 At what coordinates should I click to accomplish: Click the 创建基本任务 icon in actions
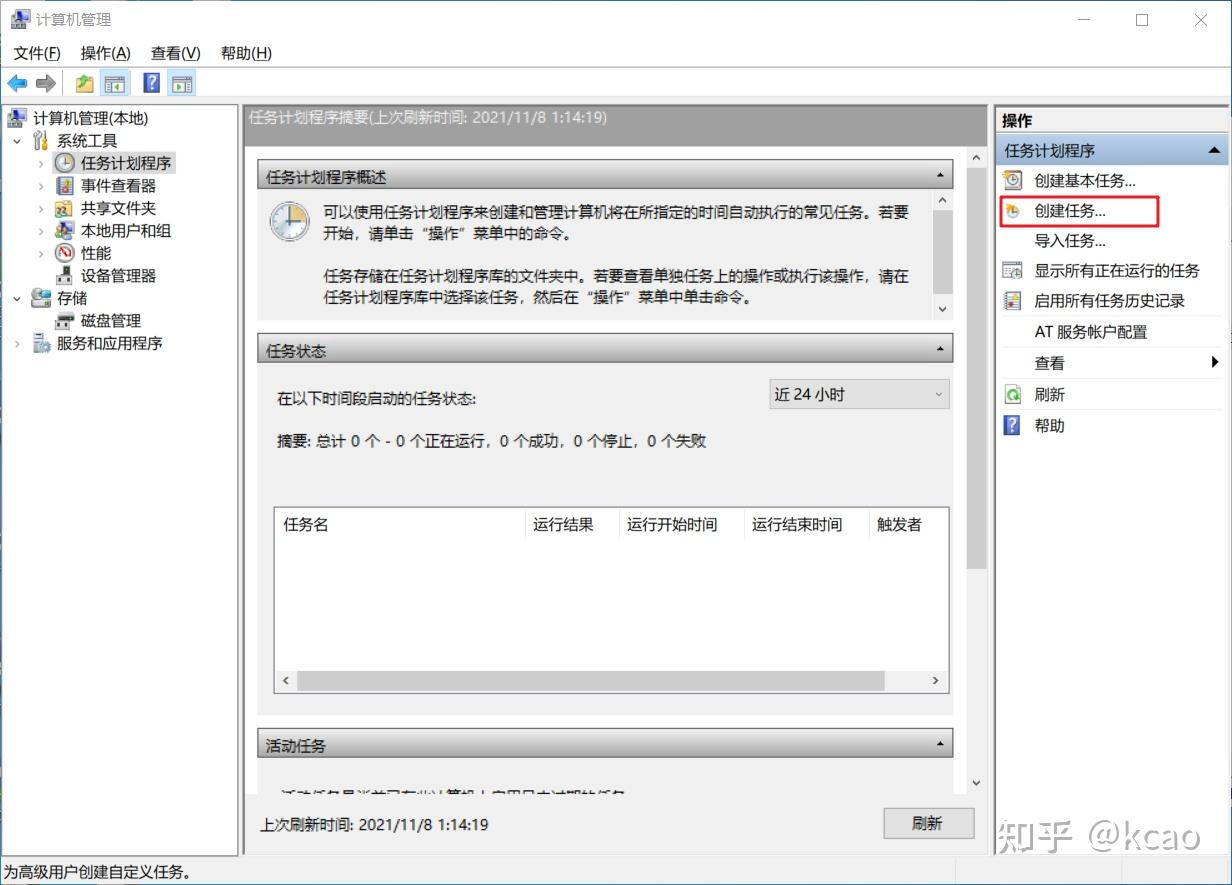pyautogui.click(x=1014, y=181)
